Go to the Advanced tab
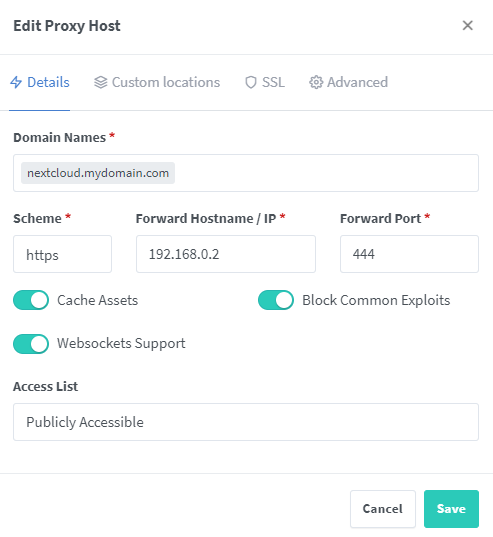493x537 pixels. point(348,82)
